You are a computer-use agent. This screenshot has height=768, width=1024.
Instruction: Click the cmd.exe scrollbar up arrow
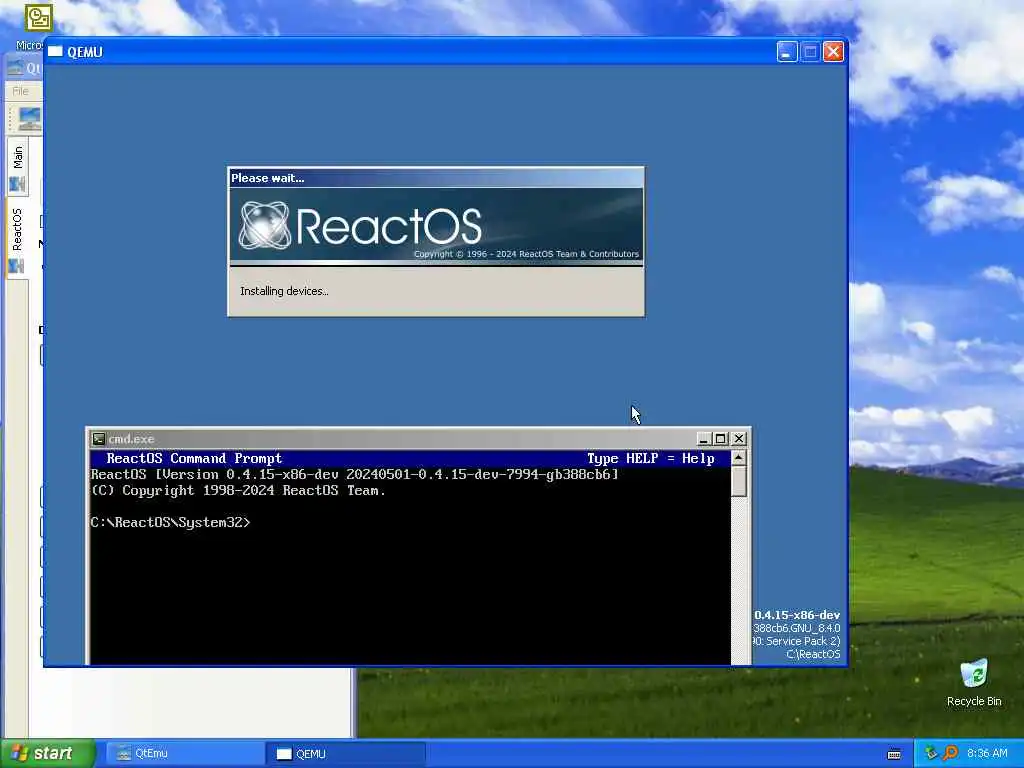[739, 458]
